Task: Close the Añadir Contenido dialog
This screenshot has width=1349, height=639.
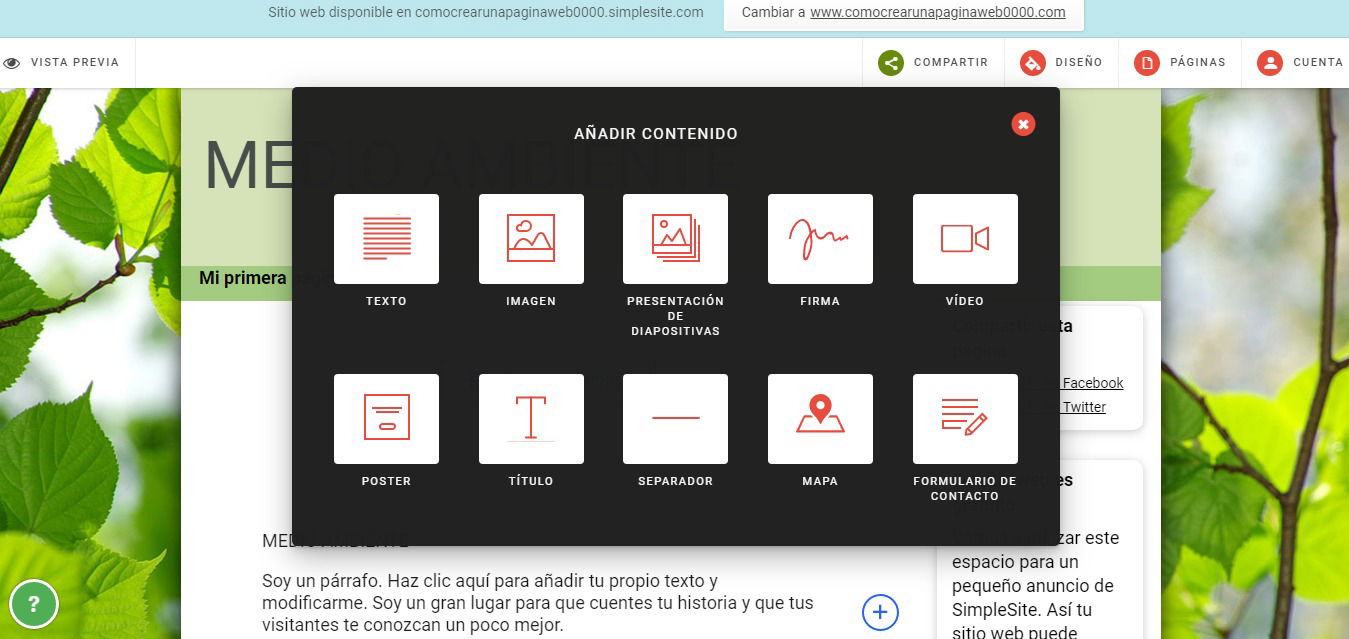Action: pos(1023,124)
